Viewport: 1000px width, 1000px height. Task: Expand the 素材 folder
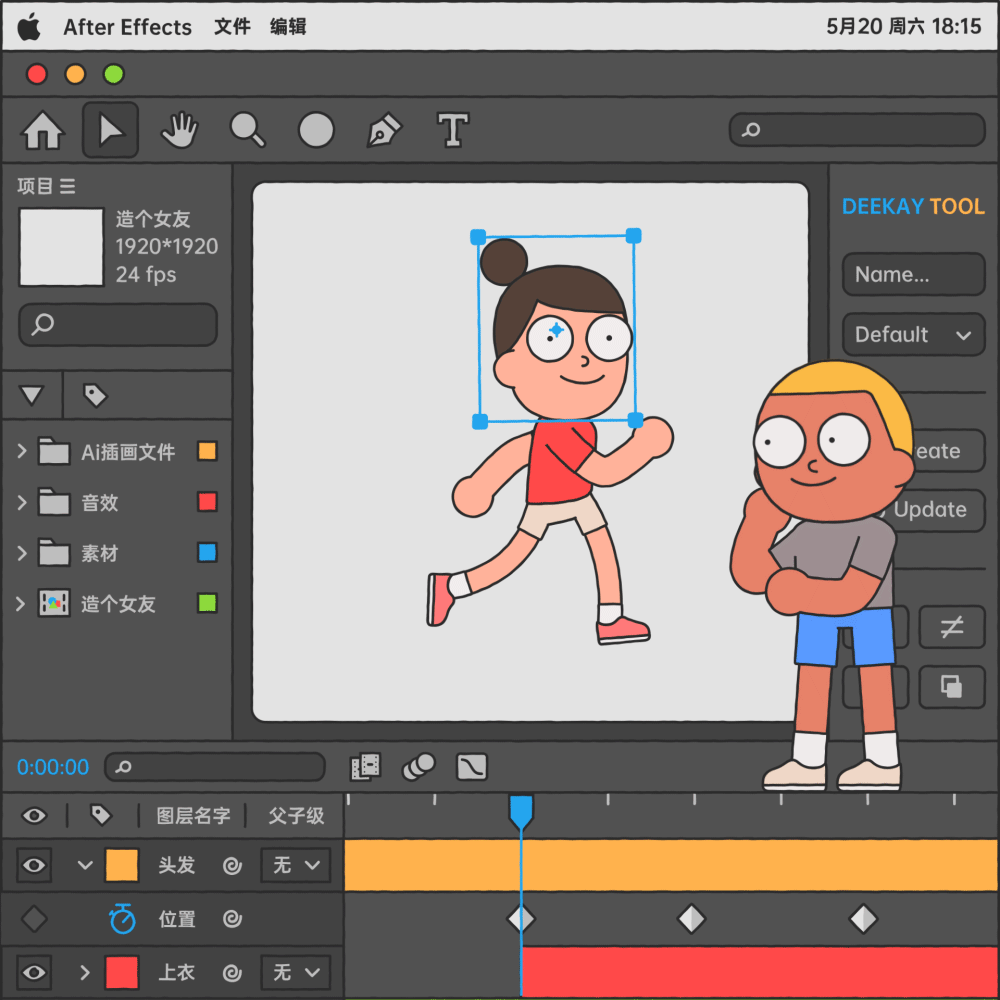pos(22,552)
